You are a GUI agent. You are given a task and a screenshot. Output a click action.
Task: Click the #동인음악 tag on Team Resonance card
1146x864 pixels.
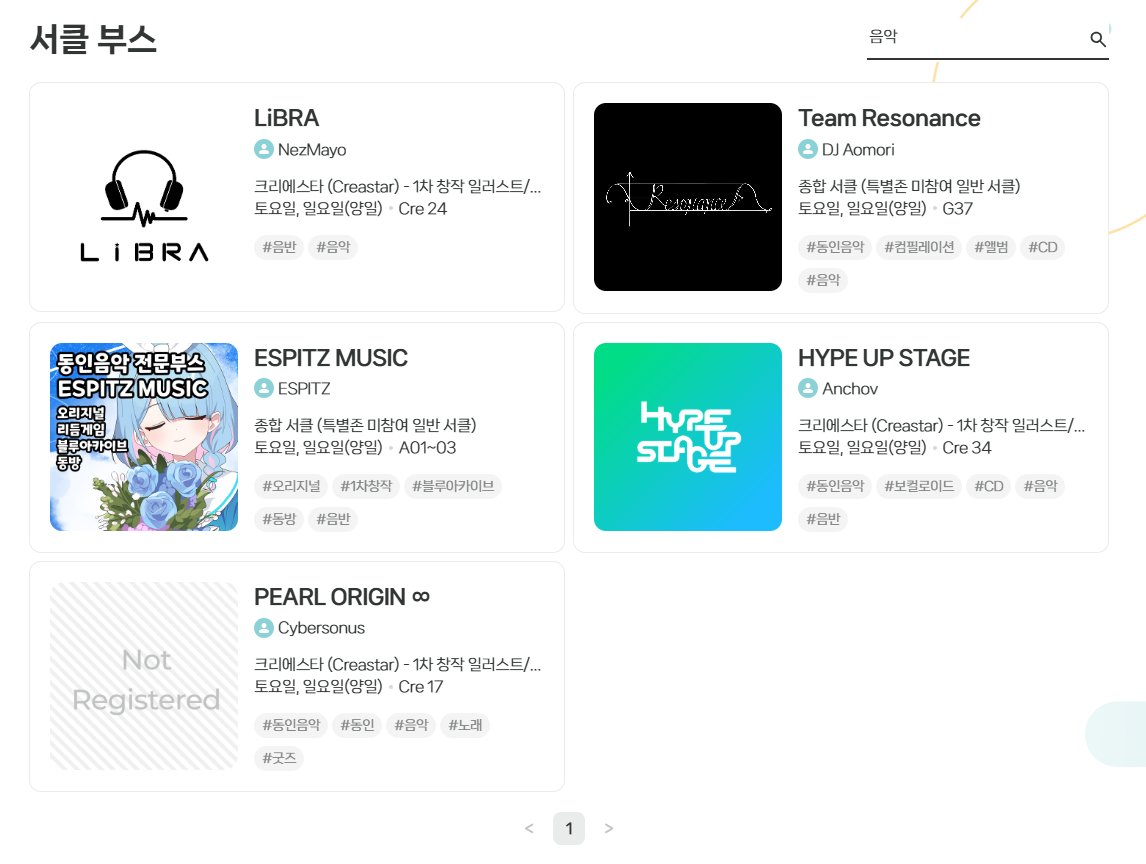[835, 247]
